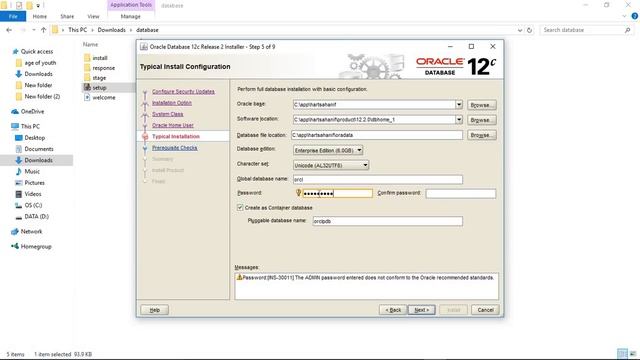Viewport: 640px width, 360px height.
Task: Expand the File Explorer ribbon chevron
Action: [x=624, y=16]
